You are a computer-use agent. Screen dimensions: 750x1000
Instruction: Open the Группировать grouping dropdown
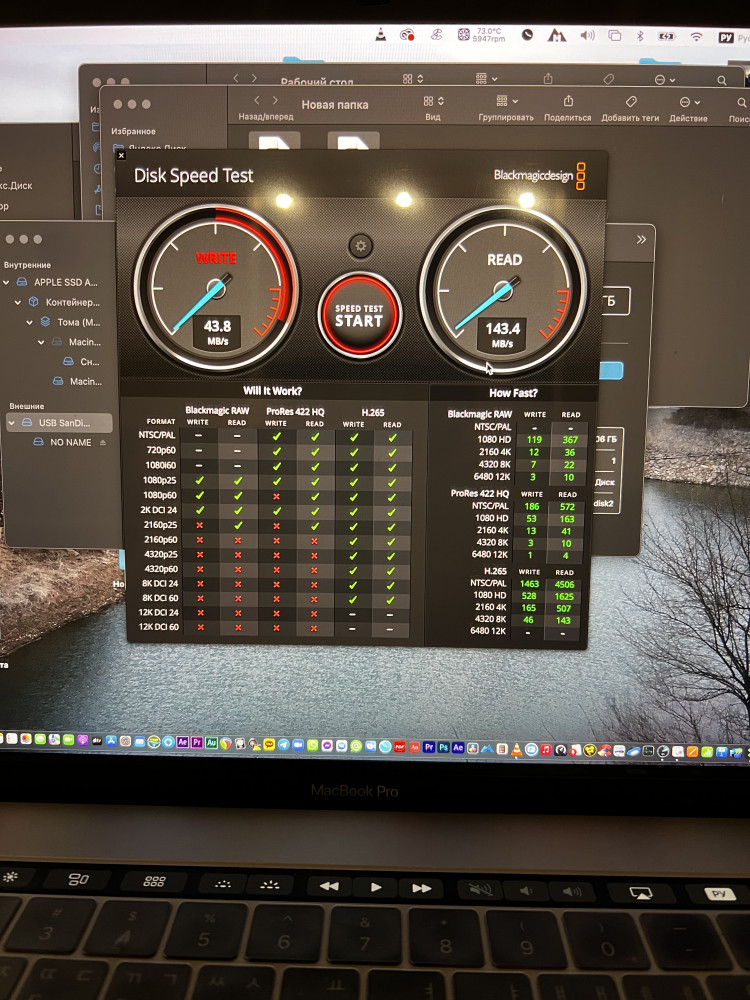[x=505, y=101]
